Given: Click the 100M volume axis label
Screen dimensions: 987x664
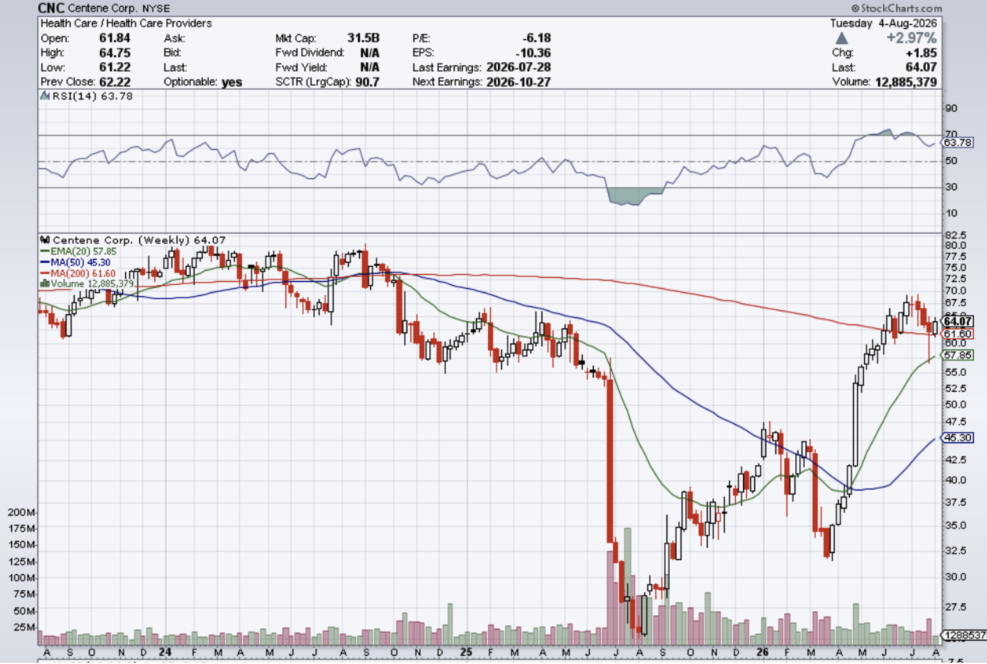Looking at the screenshot, I should click(21, 578).
